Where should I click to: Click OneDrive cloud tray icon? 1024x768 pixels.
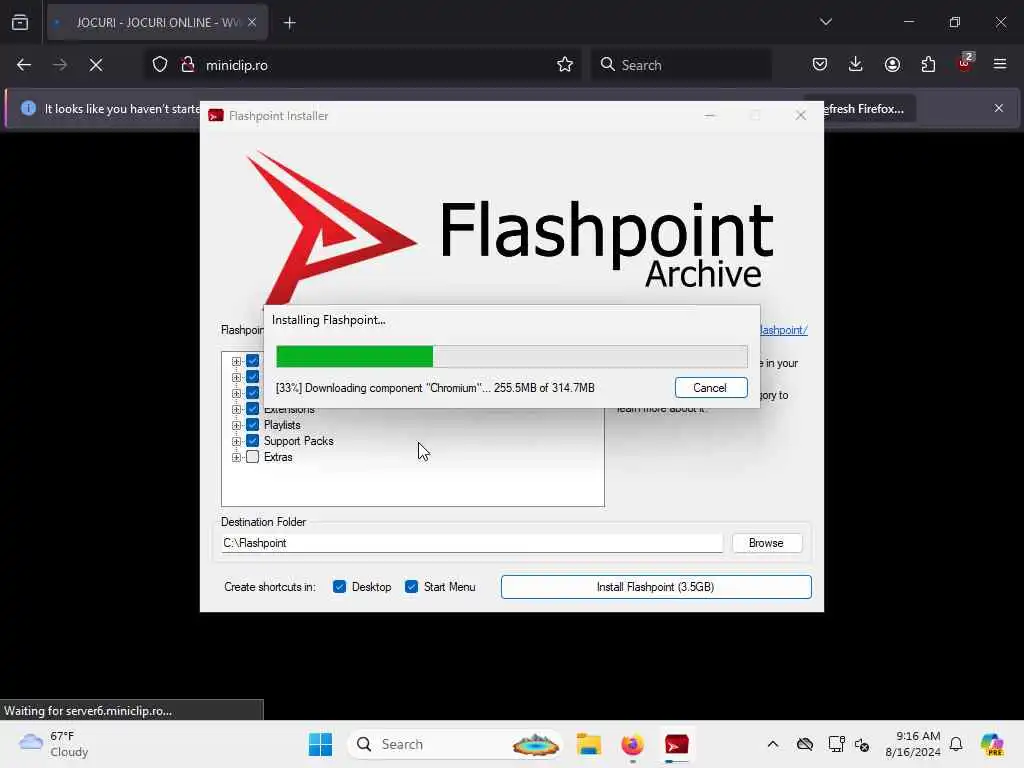[805, 744]
